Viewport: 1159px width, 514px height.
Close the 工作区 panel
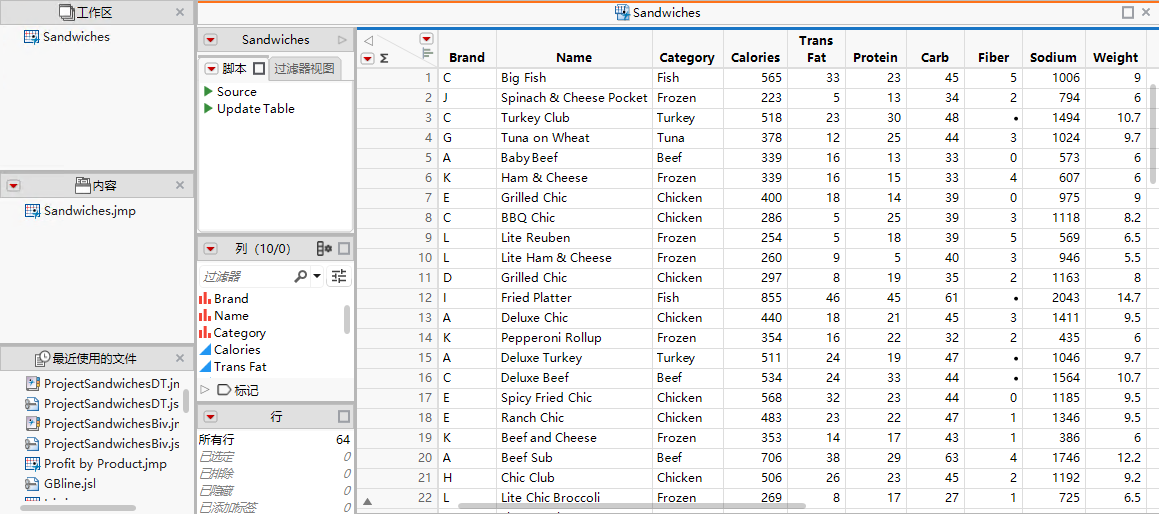click(180, 12)
